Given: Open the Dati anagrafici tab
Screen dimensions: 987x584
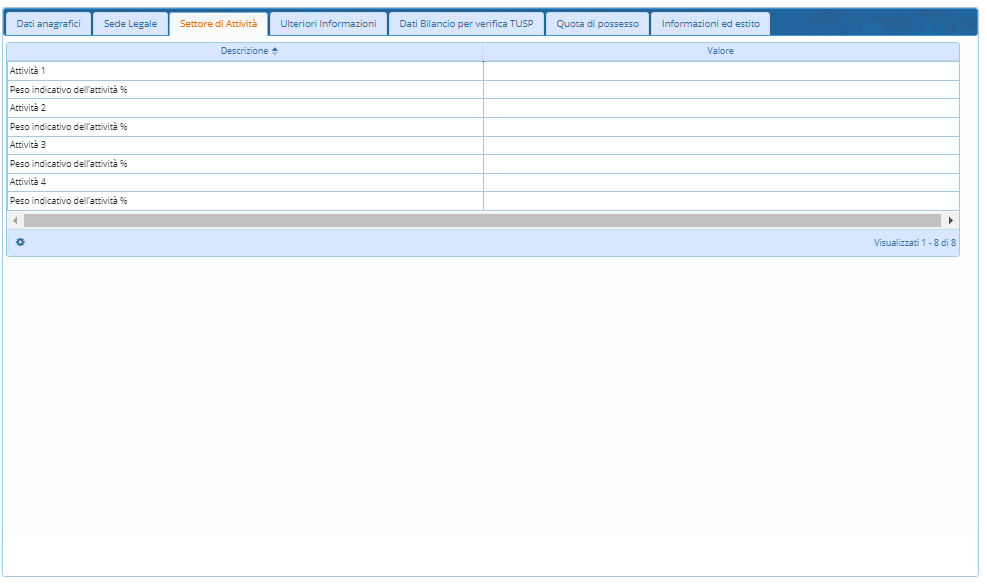Looking at the screenshot, I should point(49,24).
